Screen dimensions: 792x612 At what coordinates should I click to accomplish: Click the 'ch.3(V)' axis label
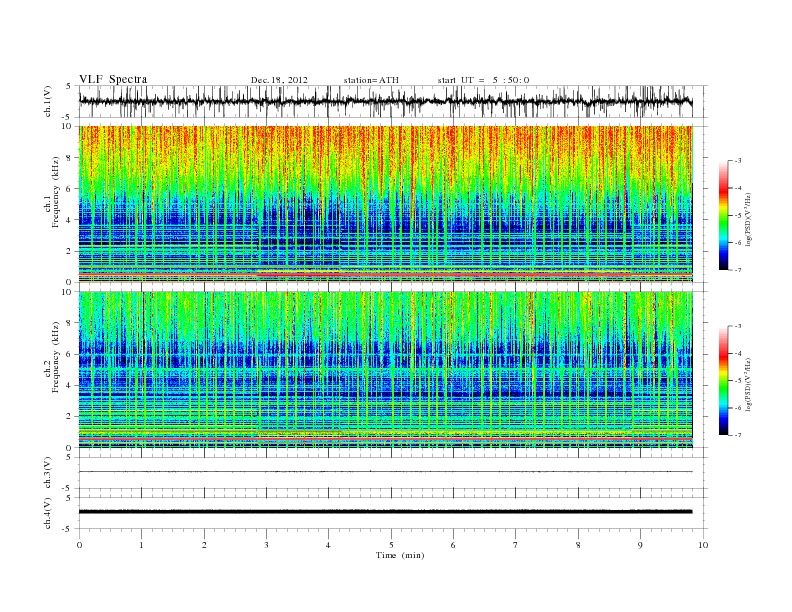tap(48, 473)
